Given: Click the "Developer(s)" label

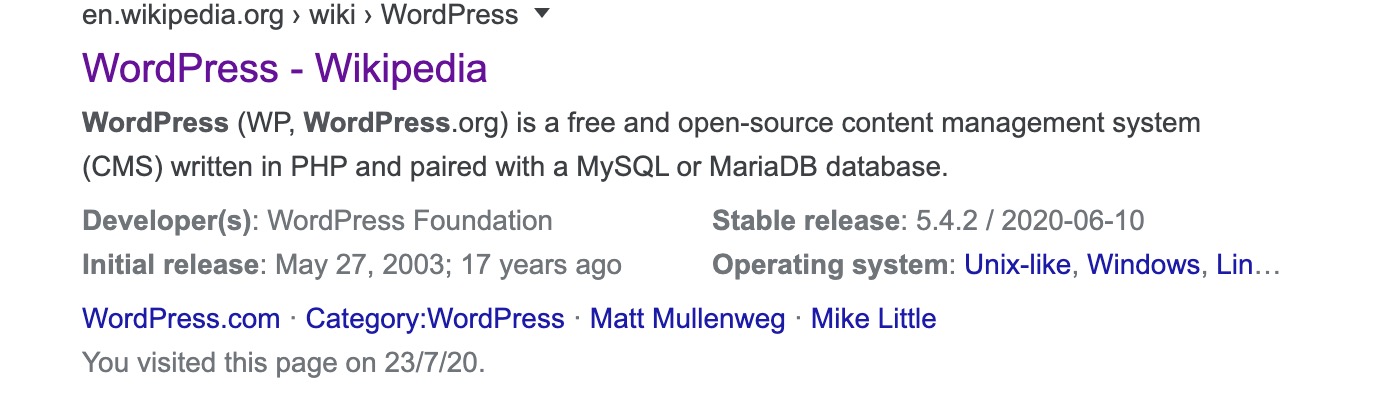Looking at the screenshot, I should (167, 221).
